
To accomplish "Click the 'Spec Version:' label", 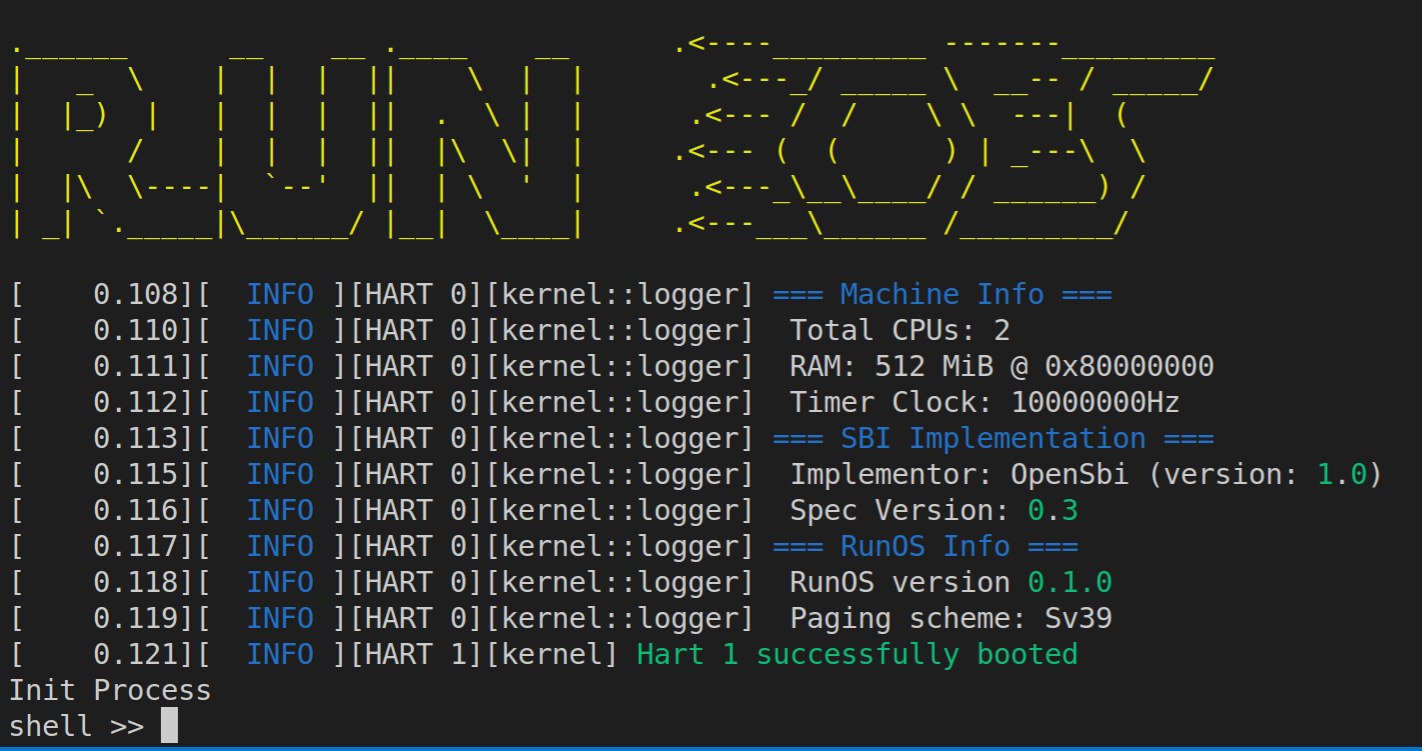I will 900,510.
